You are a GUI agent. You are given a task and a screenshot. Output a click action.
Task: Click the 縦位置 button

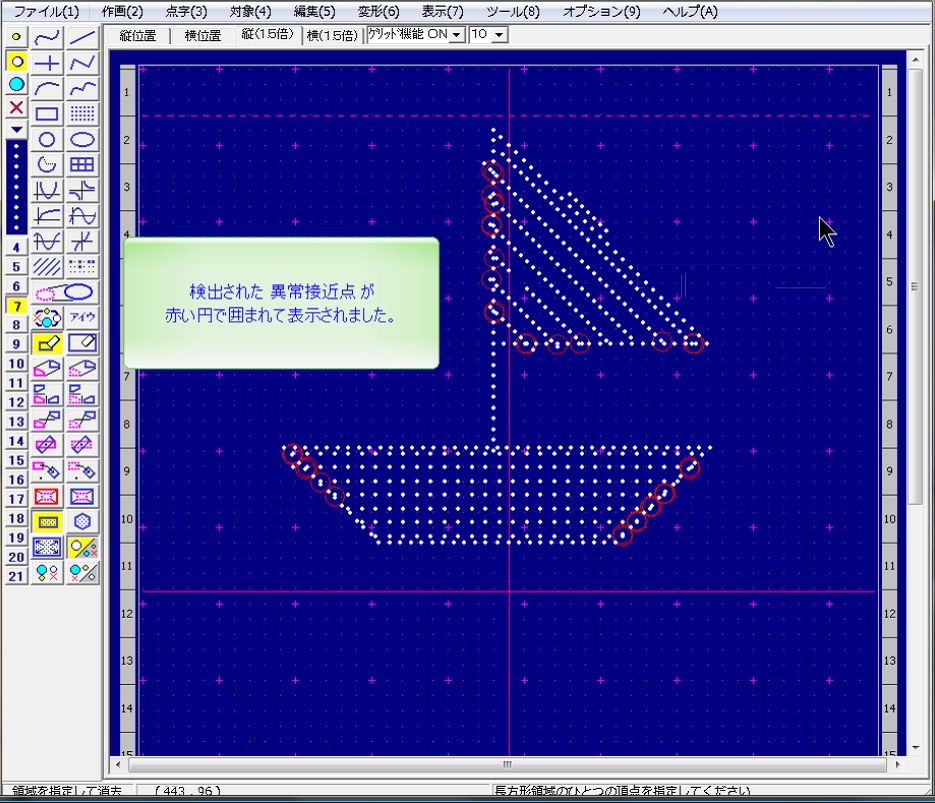coord(137,35)
